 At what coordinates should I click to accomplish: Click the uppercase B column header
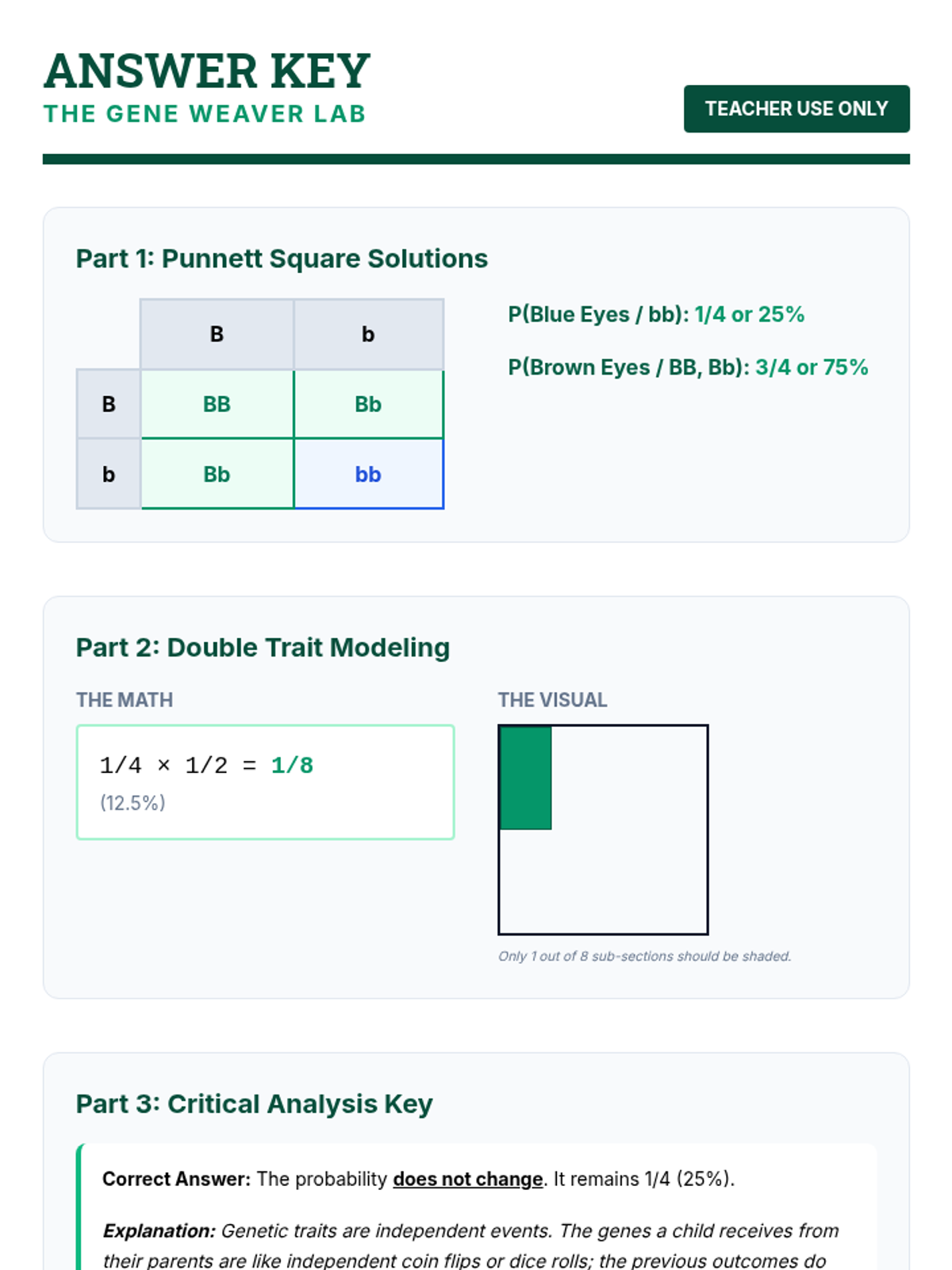click(x=217, y=334)
